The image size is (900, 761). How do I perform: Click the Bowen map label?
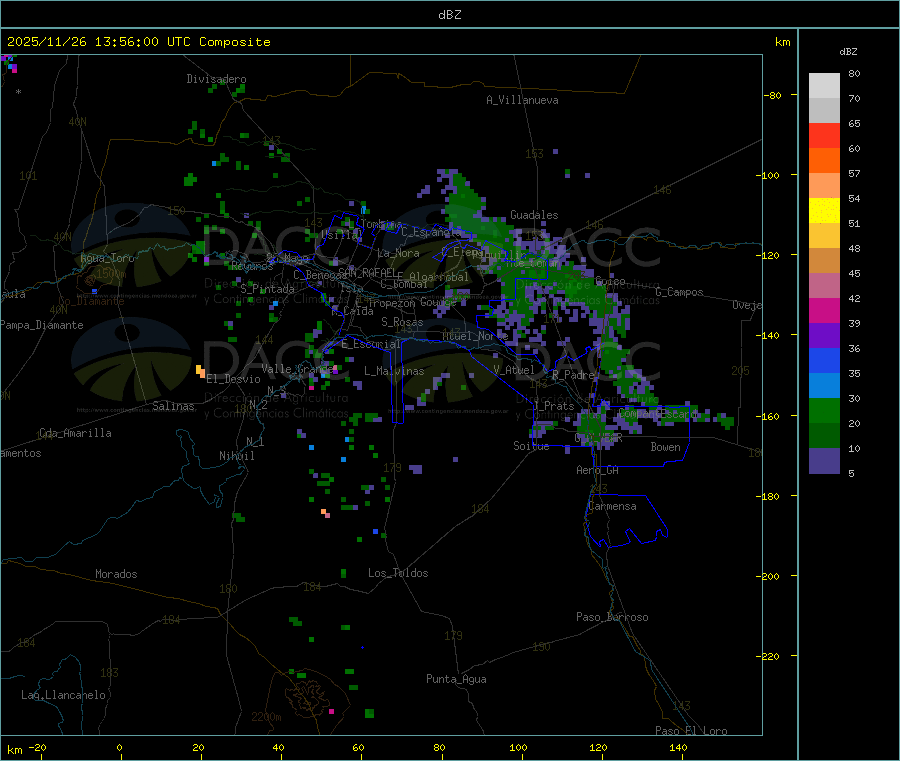[665, 447]
